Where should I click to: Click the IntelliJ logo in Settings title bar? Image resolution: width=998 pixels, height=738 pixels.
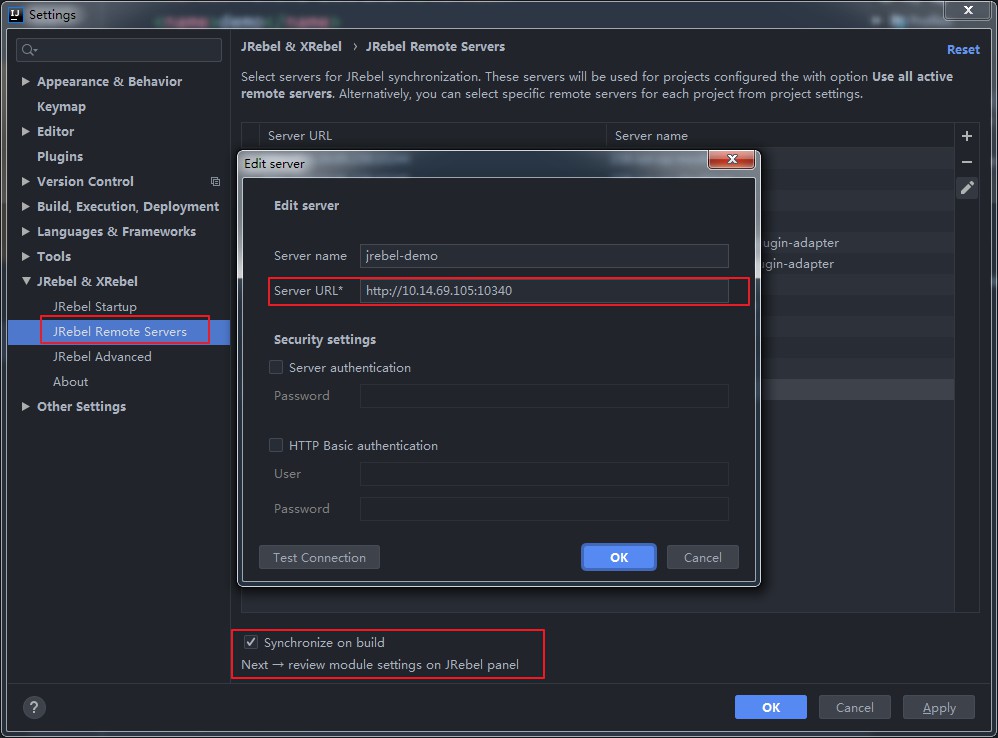click(x=16, y=15)
